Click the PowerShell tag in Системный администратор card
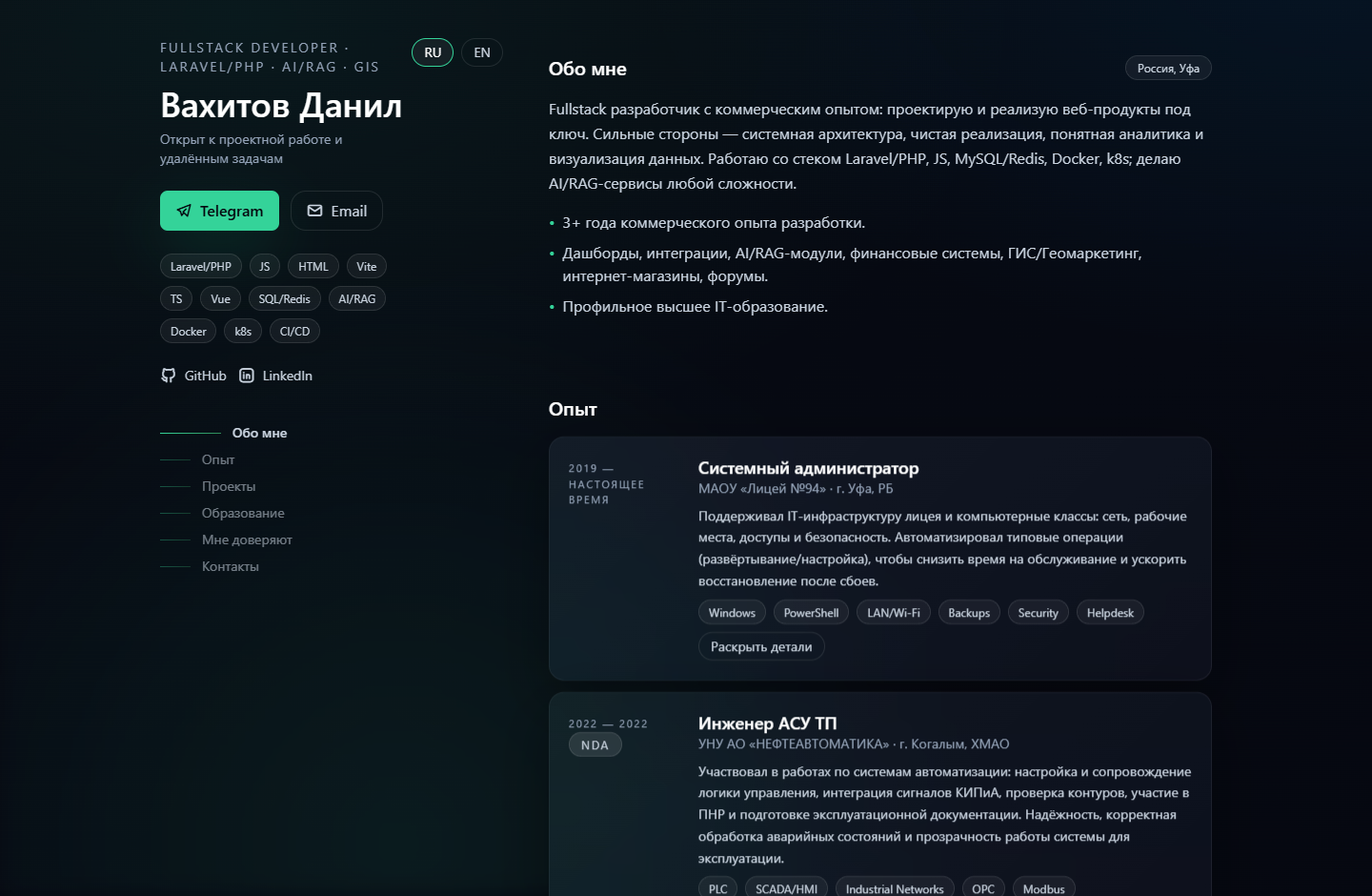Screen dimensions: 1372x896 point(812,613)
